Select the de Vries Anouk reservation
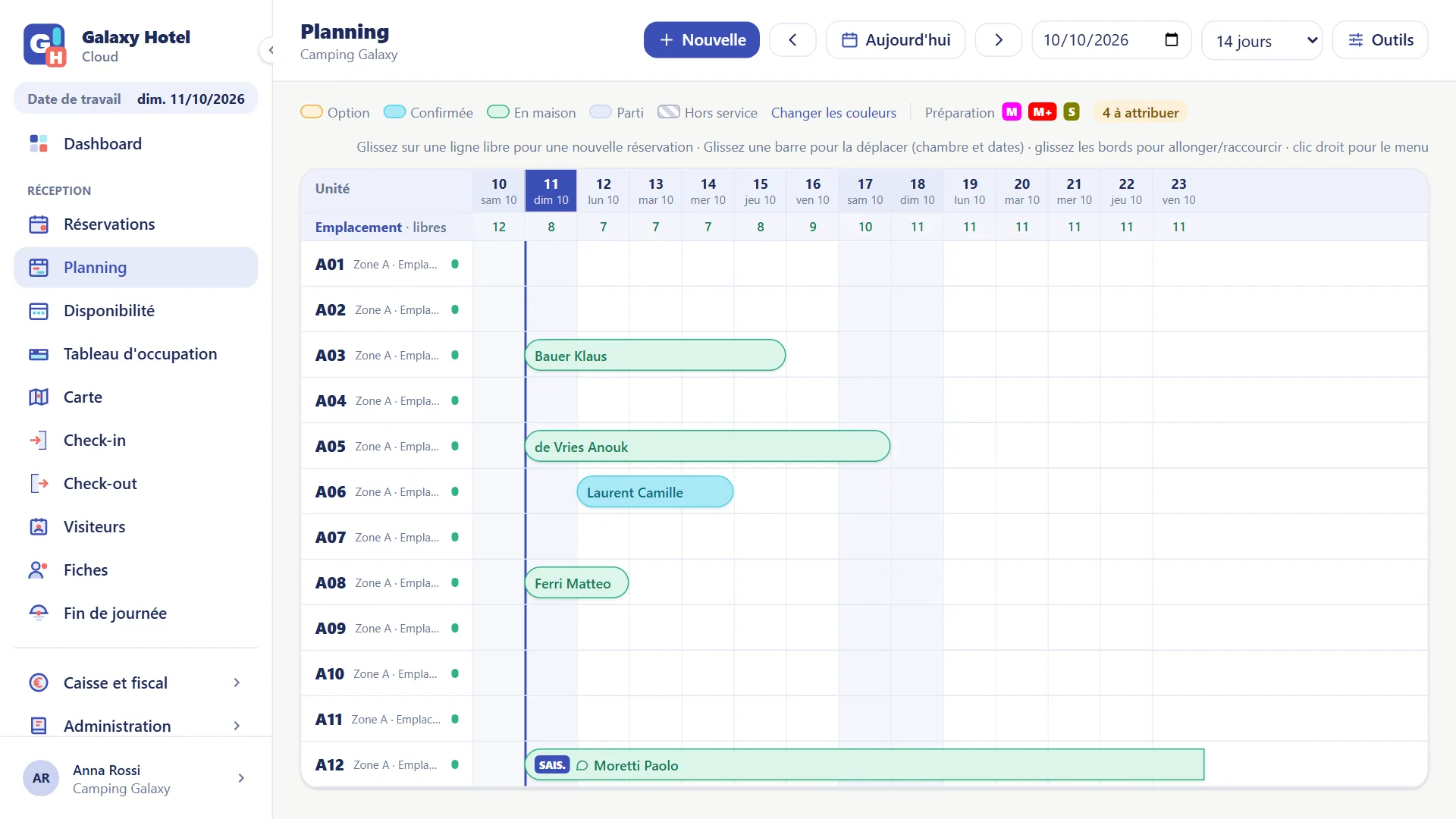1456x819 pixels. point(708,447)
